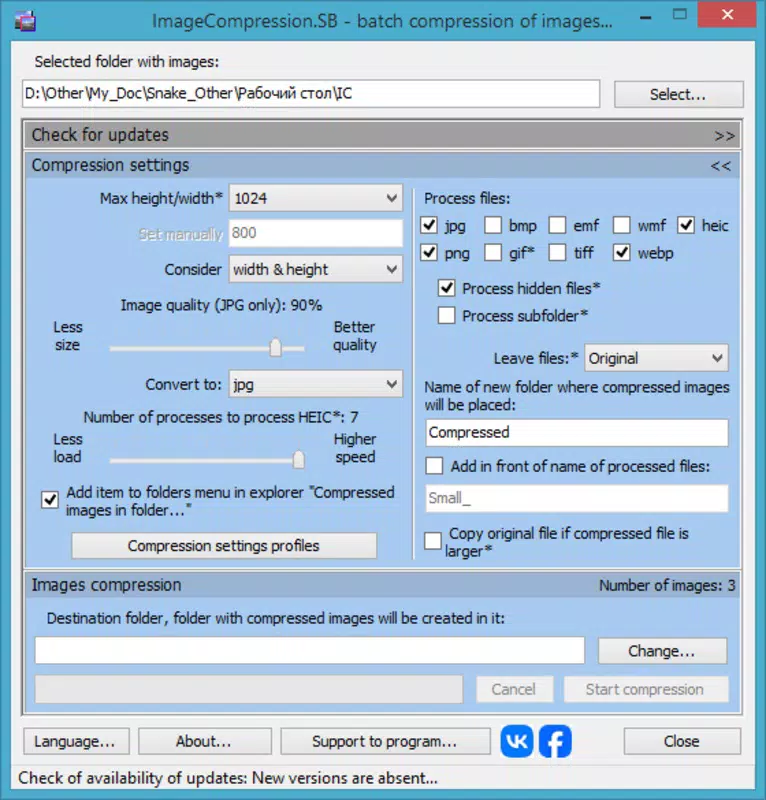
Task: Click the Set manually 800 field
Action: click(x=316, y=233)
